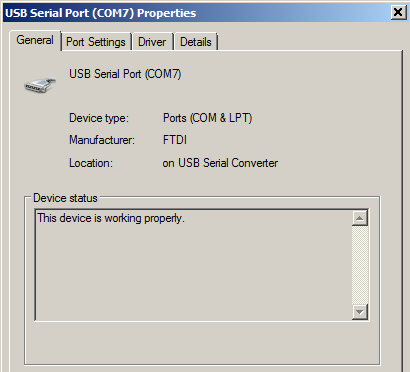This screenshot has height=372, width=410.
Task: Click the Location label
Action: 91,163
